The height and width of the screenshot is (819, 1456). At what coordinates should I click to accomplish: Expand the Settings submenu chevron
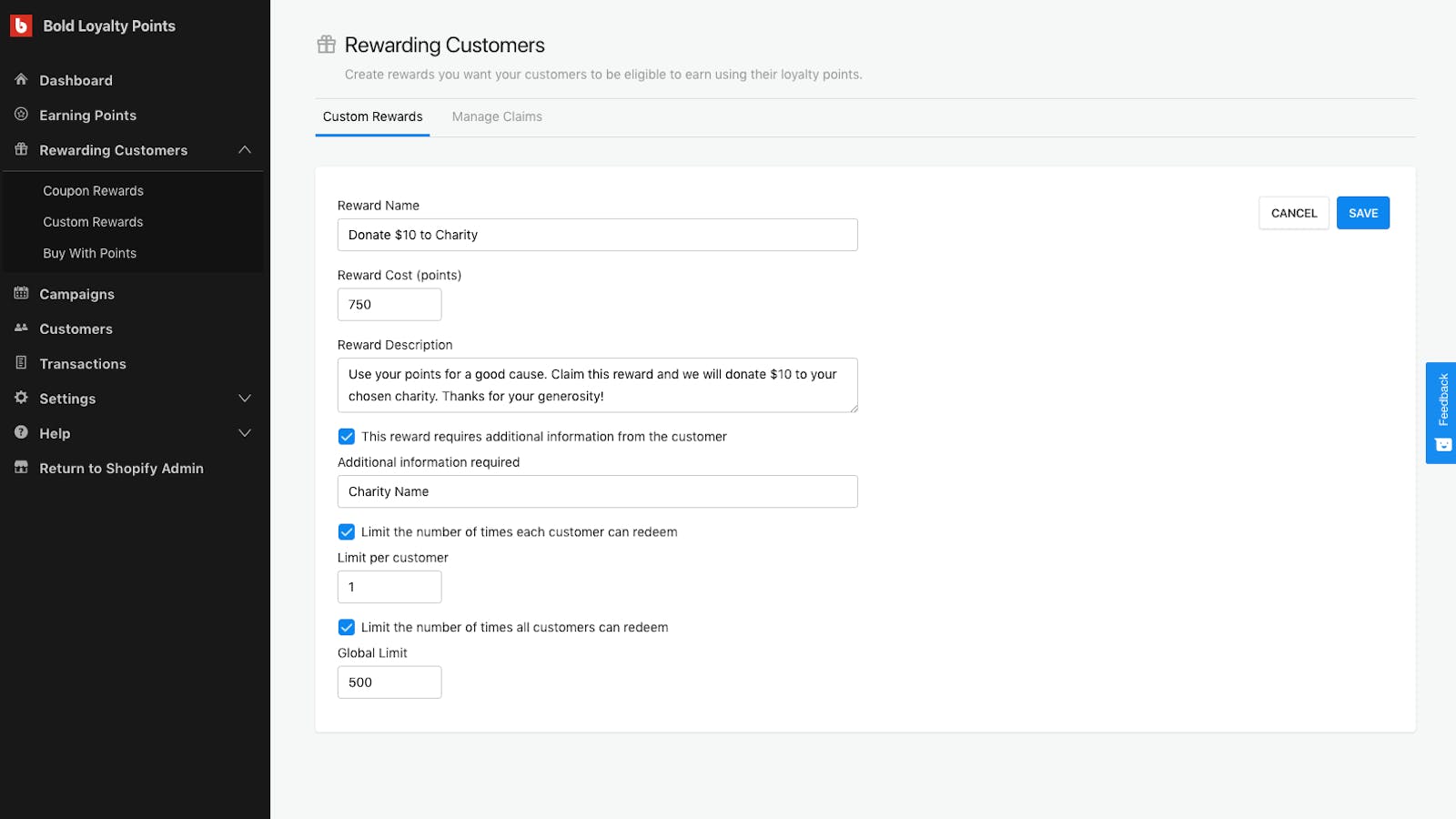point(244,399)
